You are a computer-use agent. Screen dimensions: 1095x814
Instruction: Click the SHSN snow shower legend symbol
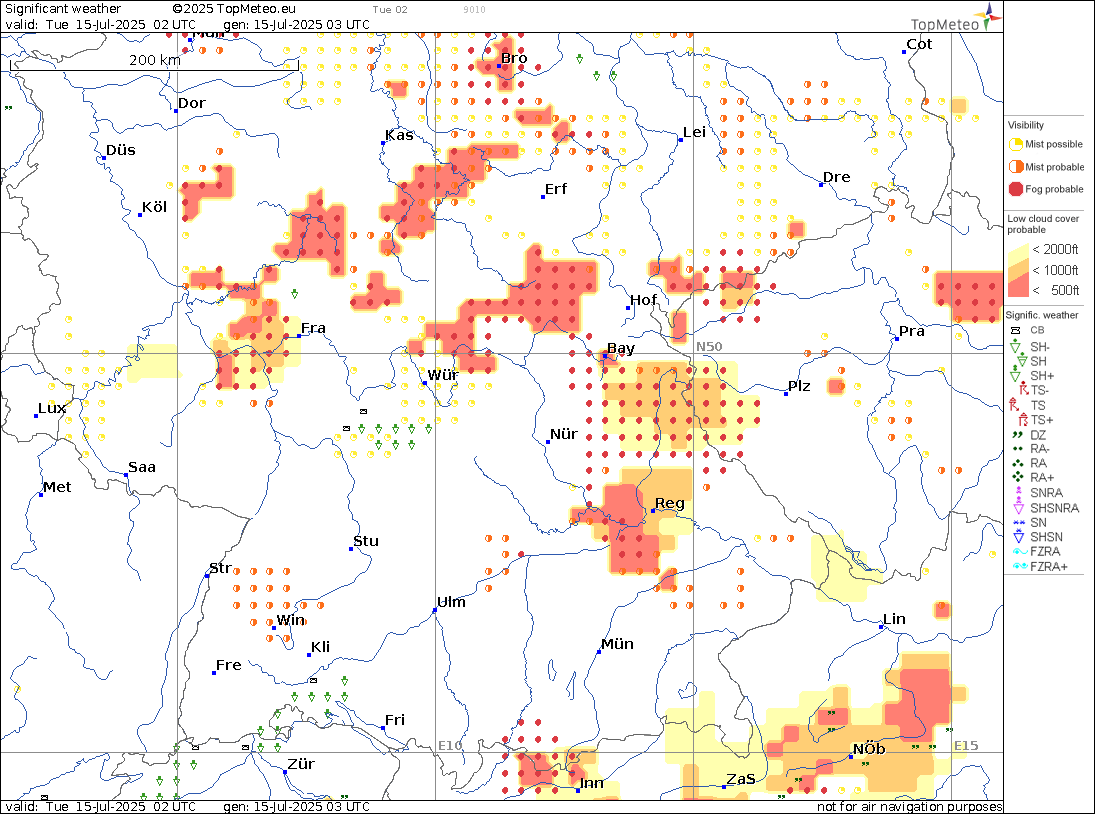point(1018,536)
